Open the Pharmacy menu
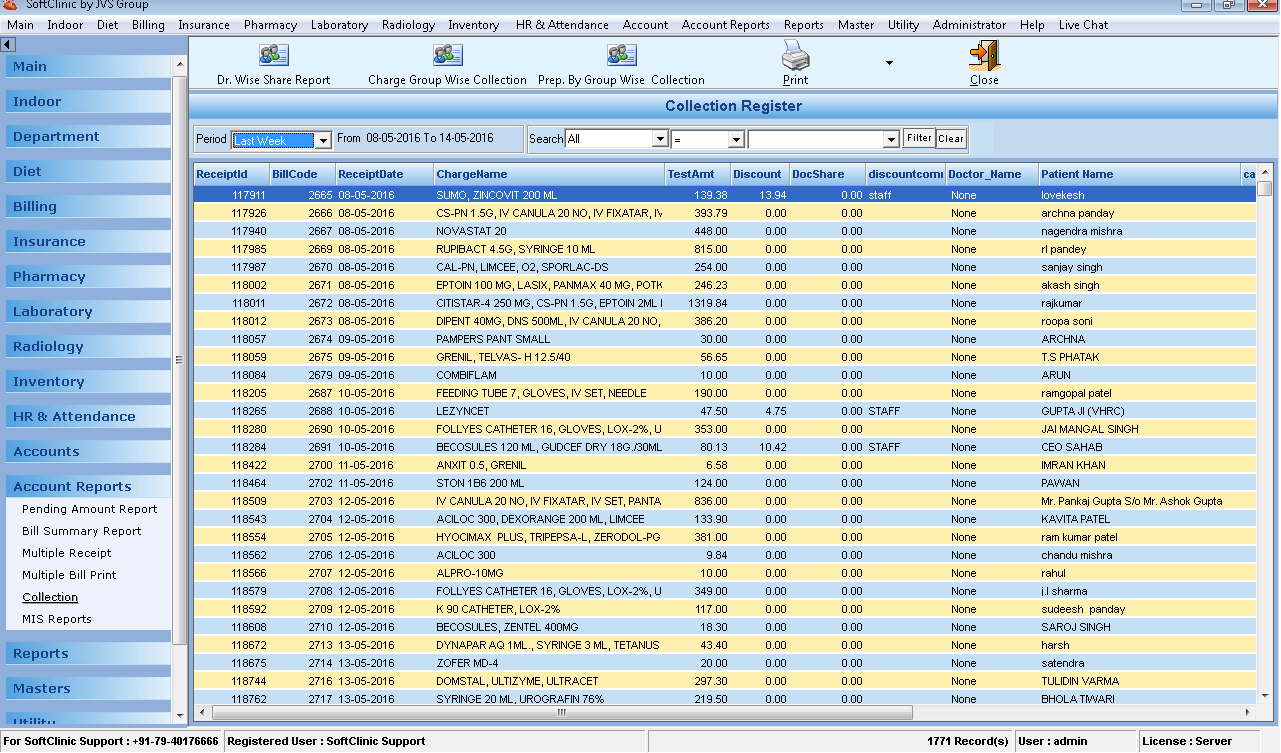1281x753 pixels. 270,25
